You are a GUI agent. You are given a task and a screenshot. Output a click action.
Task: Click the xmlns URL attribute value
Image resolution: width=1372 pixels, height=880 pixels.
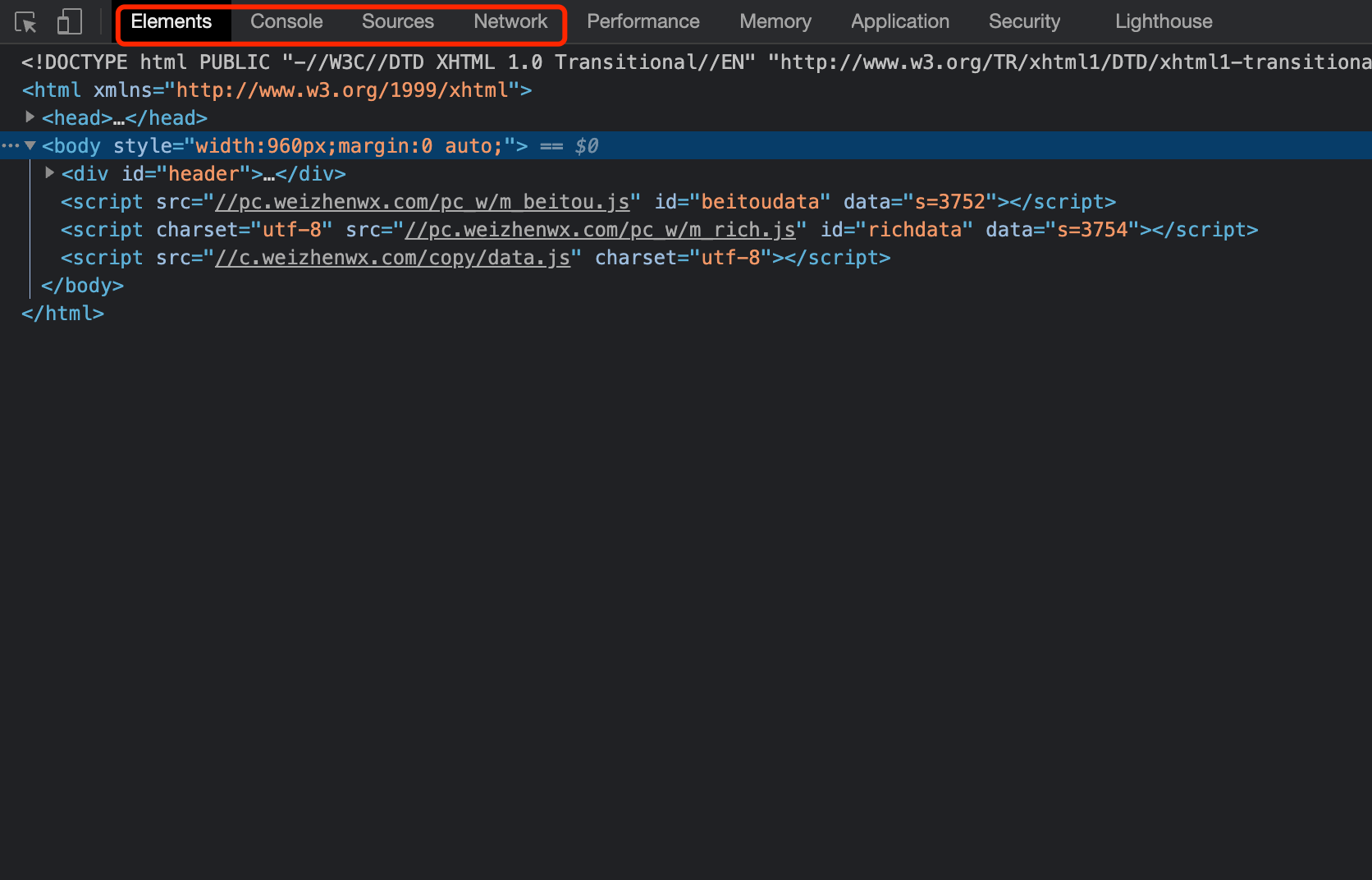(342, 90)
